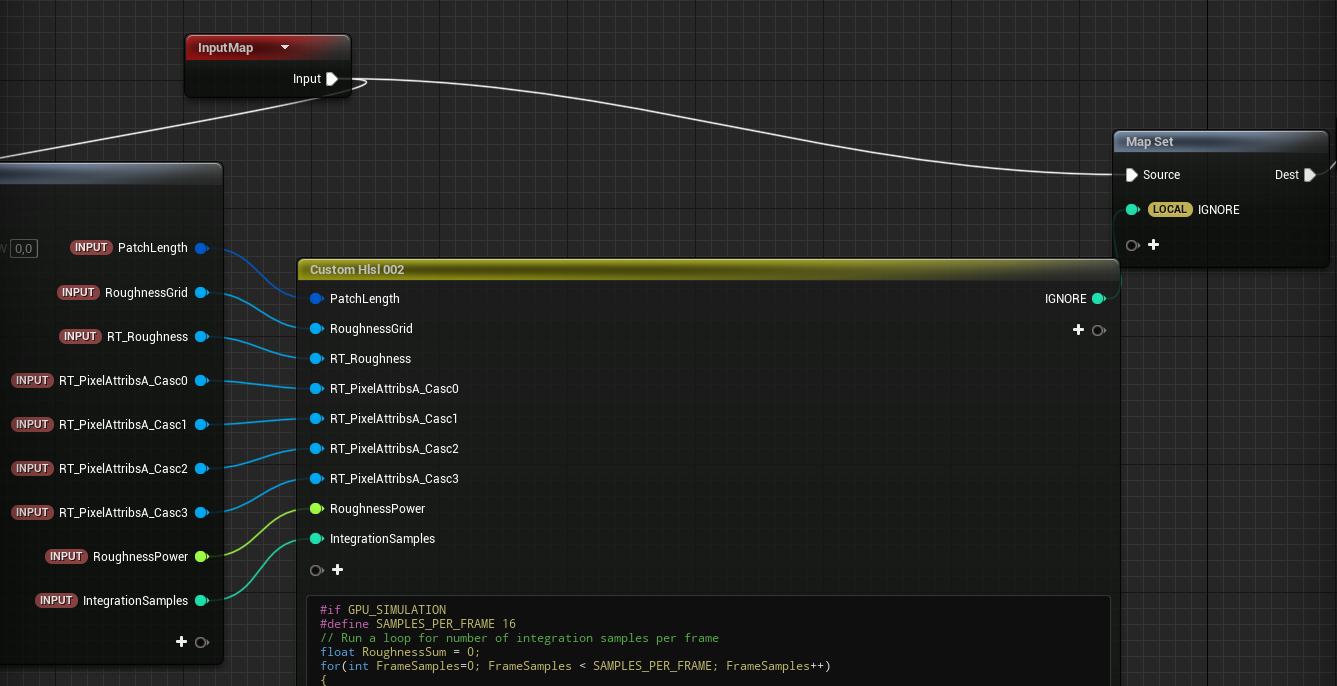Click the INPUT RoughnessGrid output pin
The image size is (1337, 686).
click(201, 293)
